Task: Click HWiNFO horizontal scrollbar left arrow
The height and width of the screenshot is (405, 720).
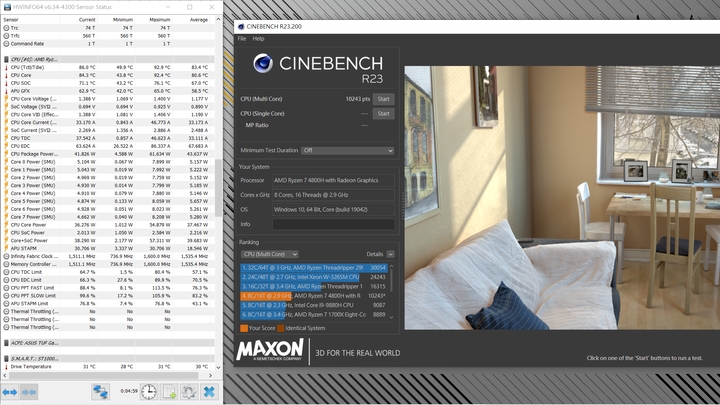Action: 5,375
